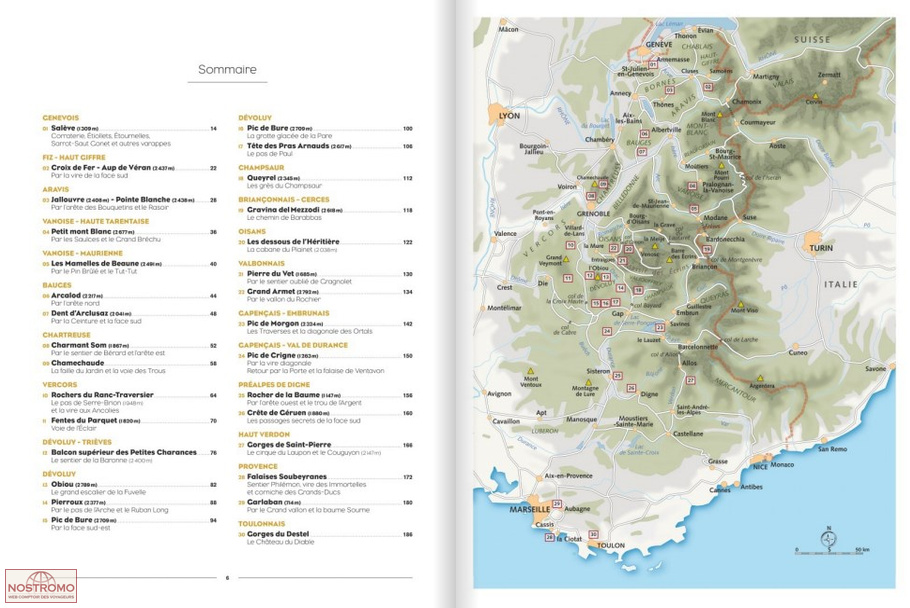Click map marker 10 in the Vercors
The image size is (910, 608).
(x=570, y=245)
